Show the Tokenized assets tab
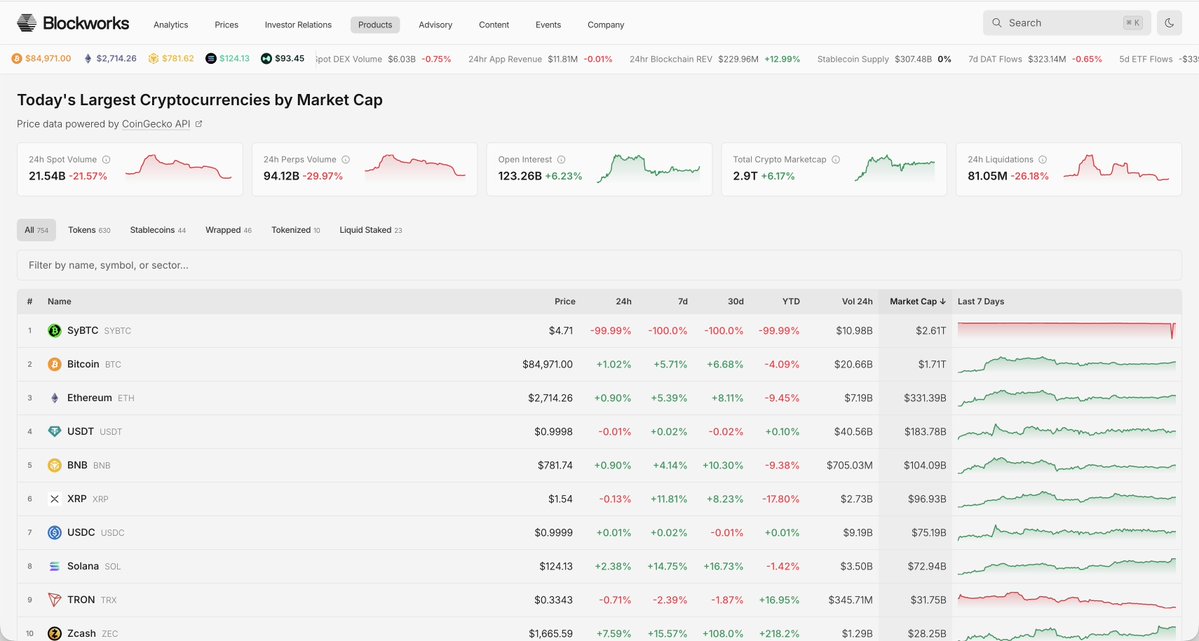The image size is (1199, 641). 295,229
